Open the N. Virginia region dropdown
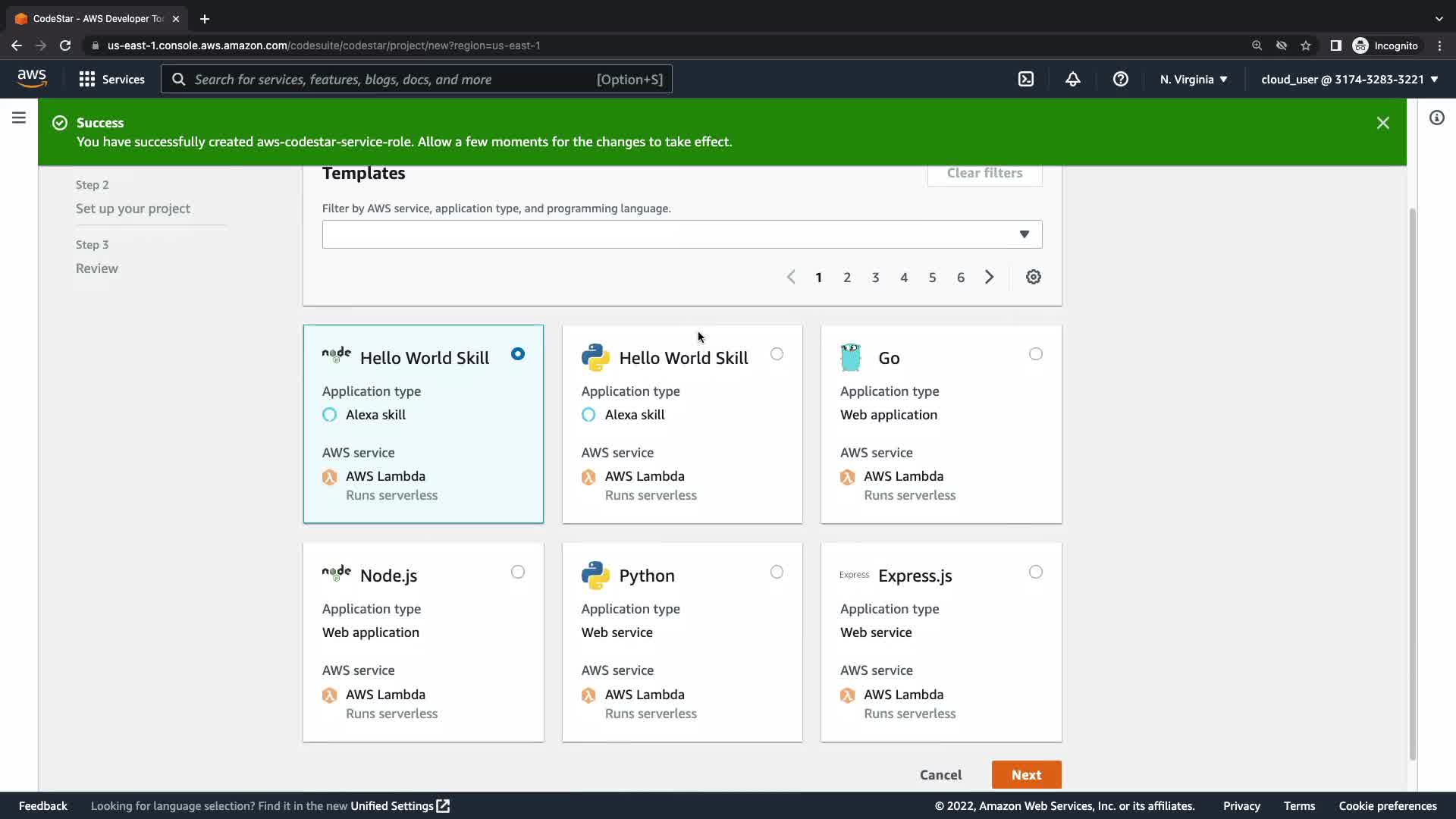This screenshot has height=819, width=1456. pos(1193,79)
